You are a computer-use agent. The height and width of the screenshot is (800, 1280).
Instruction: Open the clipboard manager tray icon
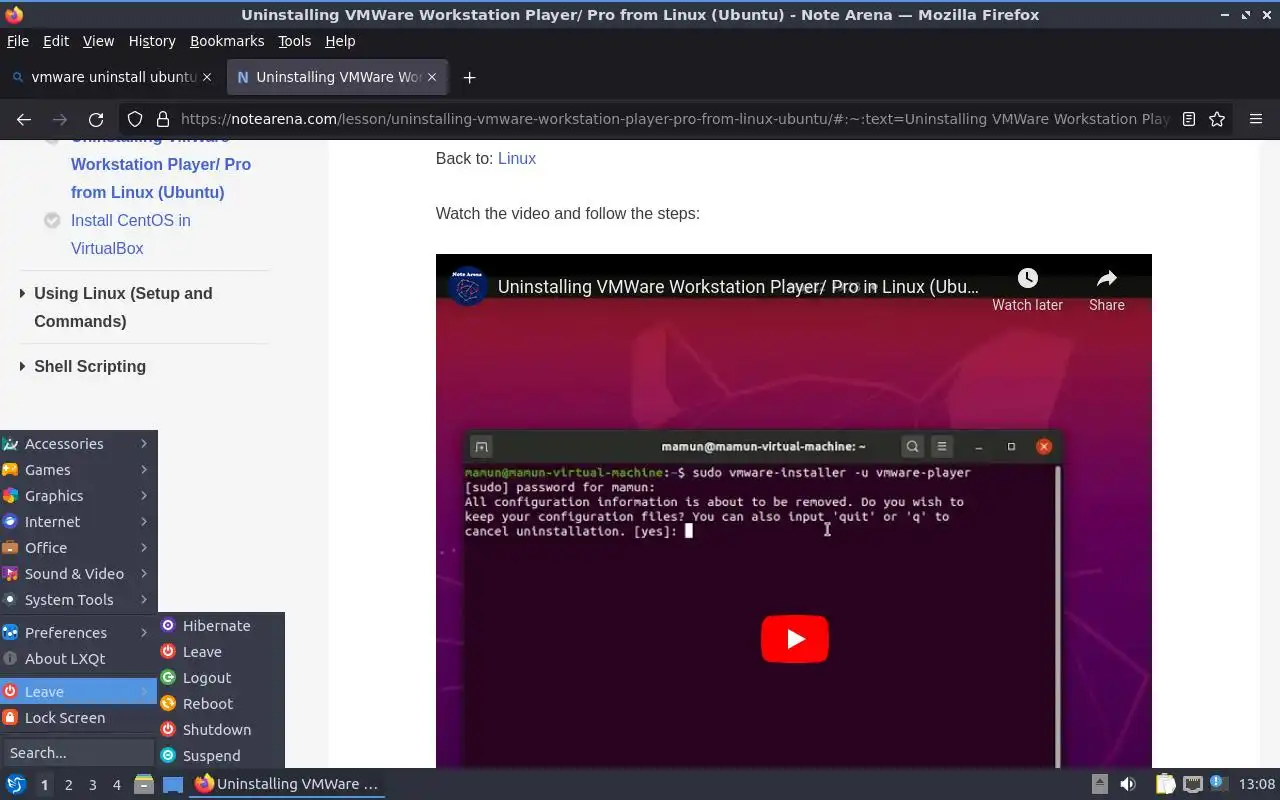pos(1165,784)
